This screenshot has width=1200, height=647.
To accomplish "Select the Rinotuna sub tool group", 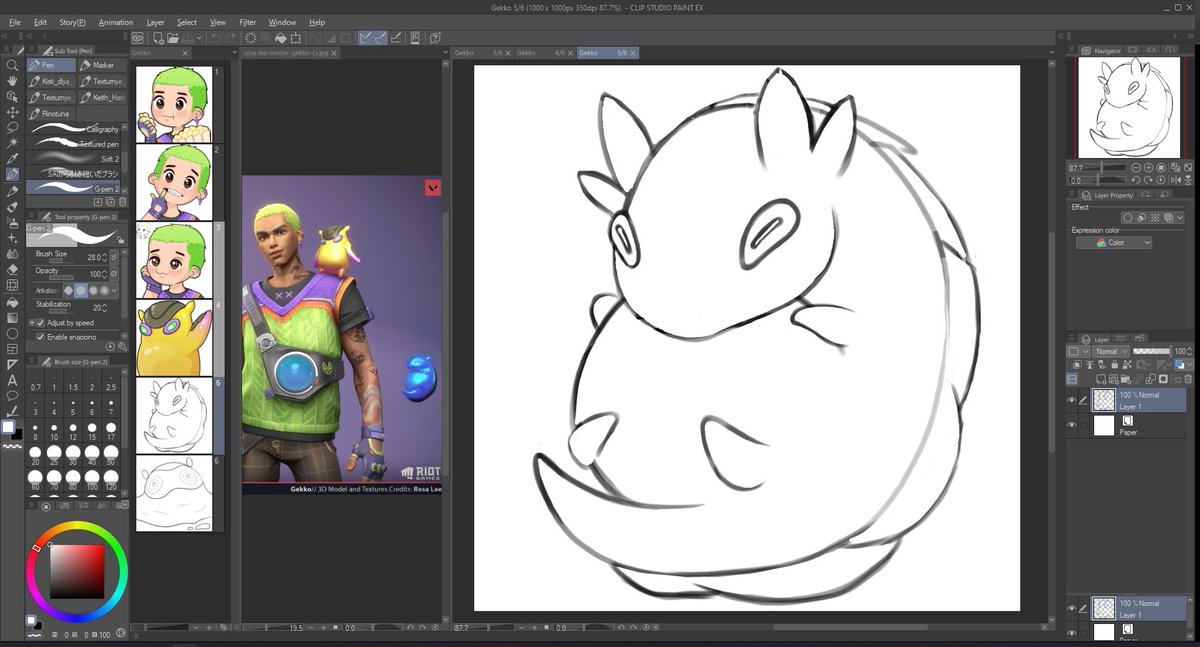I will click(51, 114).
